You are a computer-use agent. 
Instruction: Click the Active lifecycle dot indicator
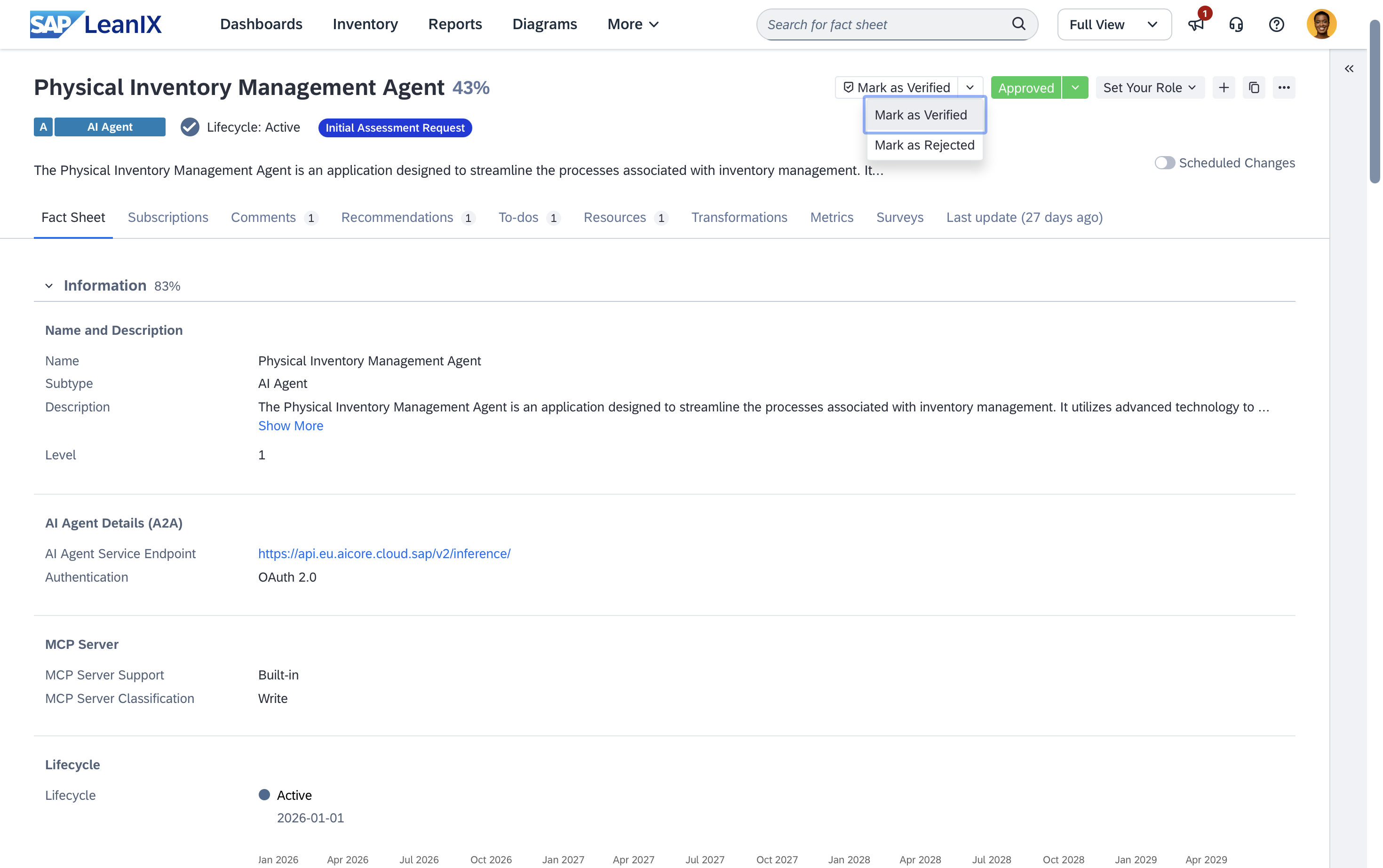click(264, 795)
